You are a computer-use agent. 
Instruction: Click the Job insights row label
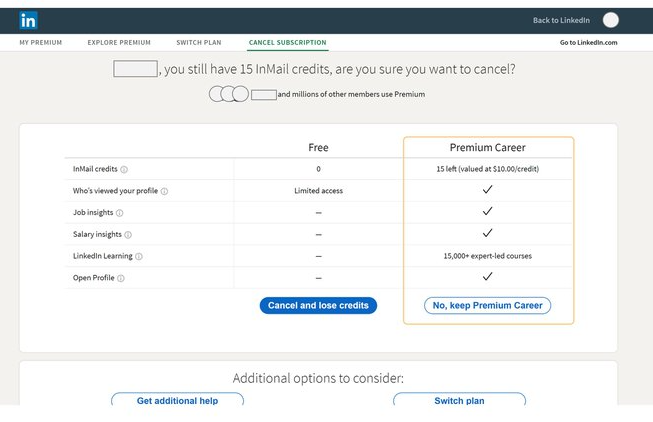(x=93, y=212)
